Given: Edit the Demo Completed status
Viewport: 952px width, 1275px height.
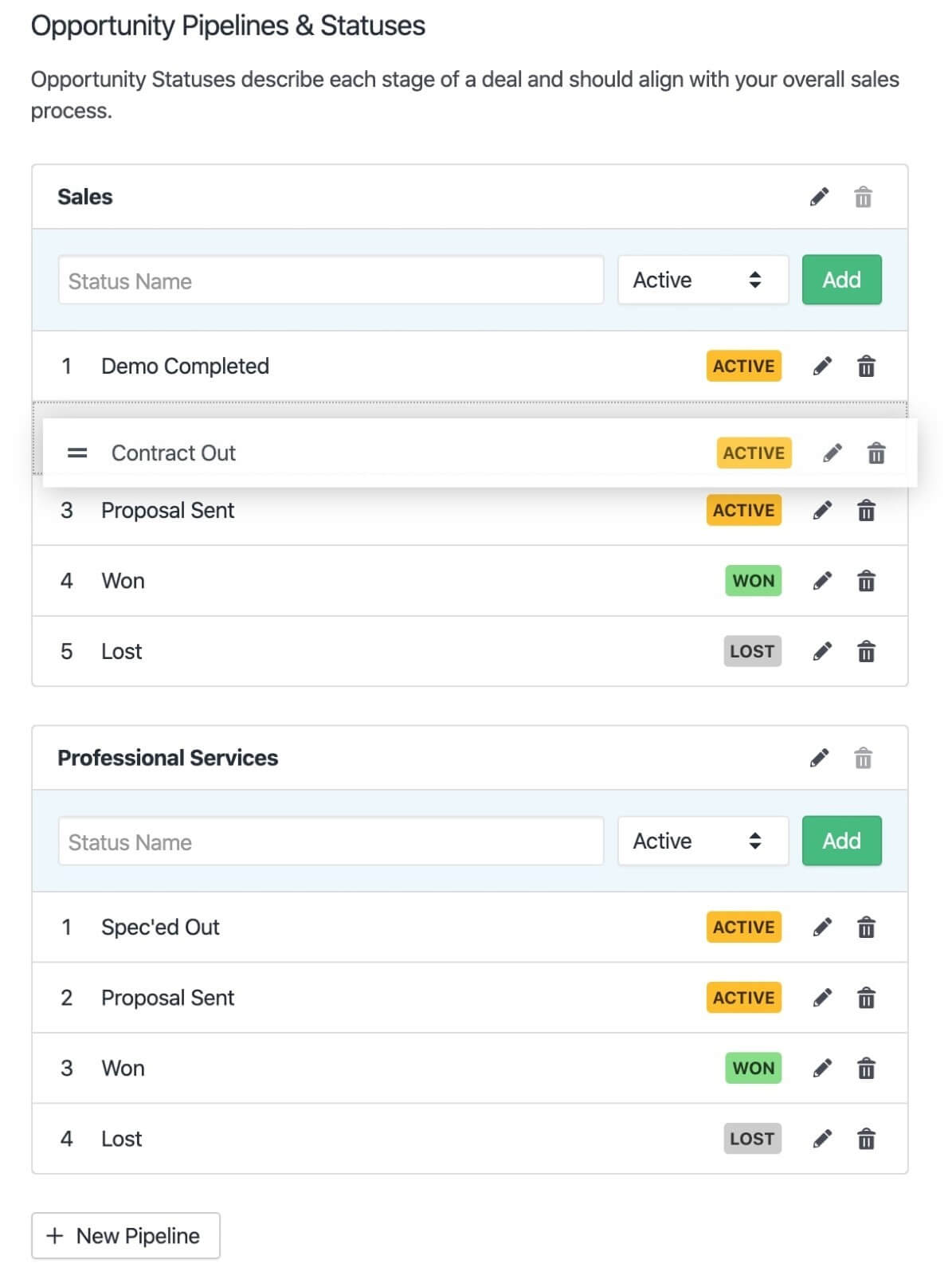Looking at the screenshot, I should tap(822, 367).
